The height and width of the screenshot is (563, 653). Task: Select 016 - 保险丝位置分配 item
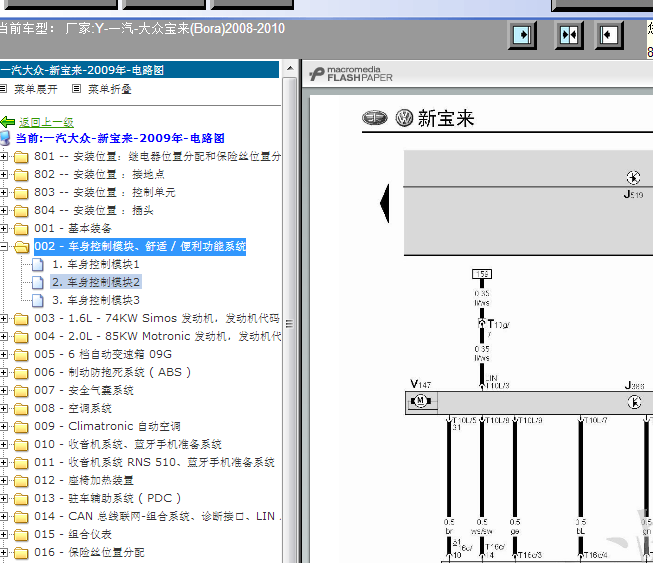point(89,552)
